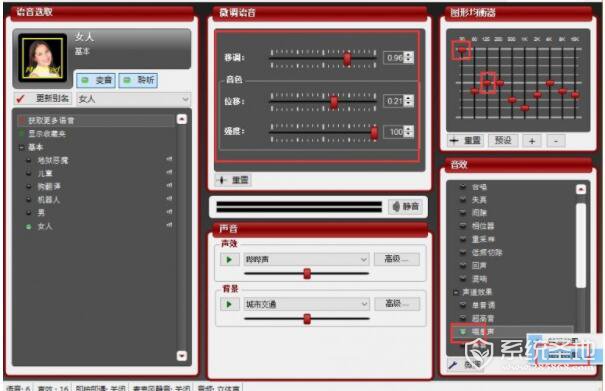605x391 pixels.
Task: Click signal icon beside 机器人 voice
Action: (169, 198)
